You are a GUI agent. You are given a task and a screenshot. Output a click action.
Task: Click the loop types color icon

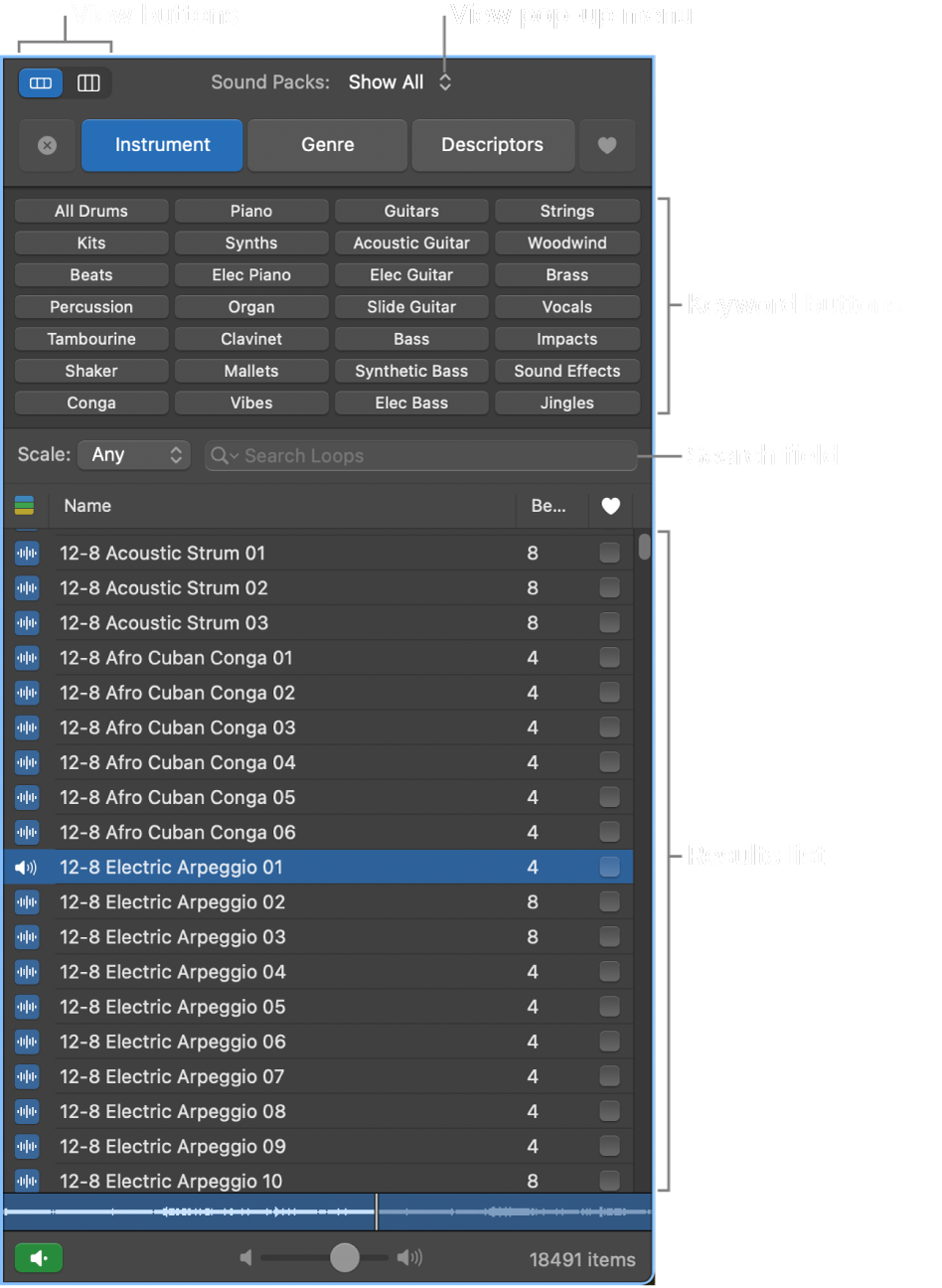point(25,506)
